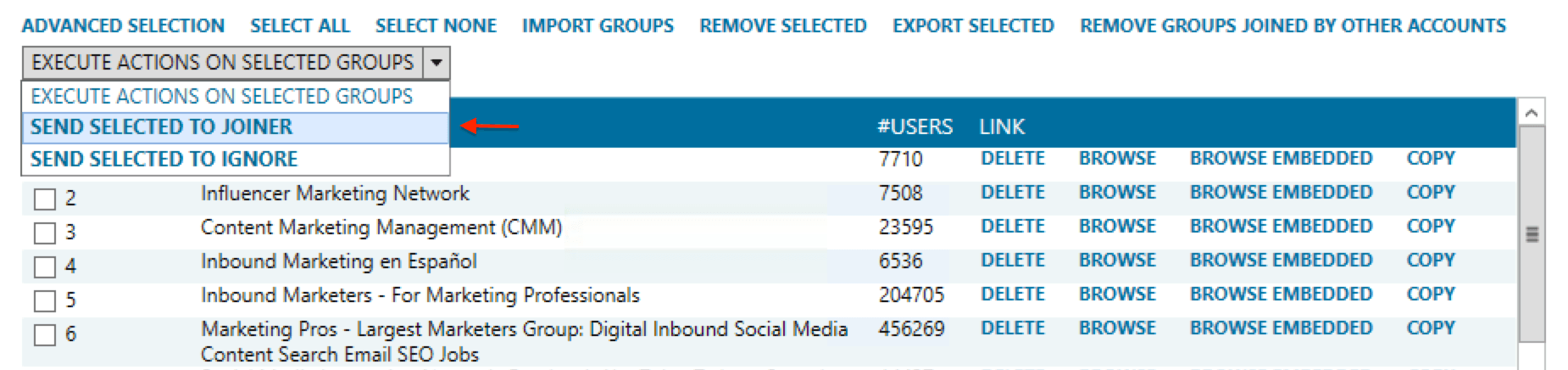Click Remove Selected link
The width and height of the screenshot is (1568, 370).
pyautogui.click(x=782, y=26)
